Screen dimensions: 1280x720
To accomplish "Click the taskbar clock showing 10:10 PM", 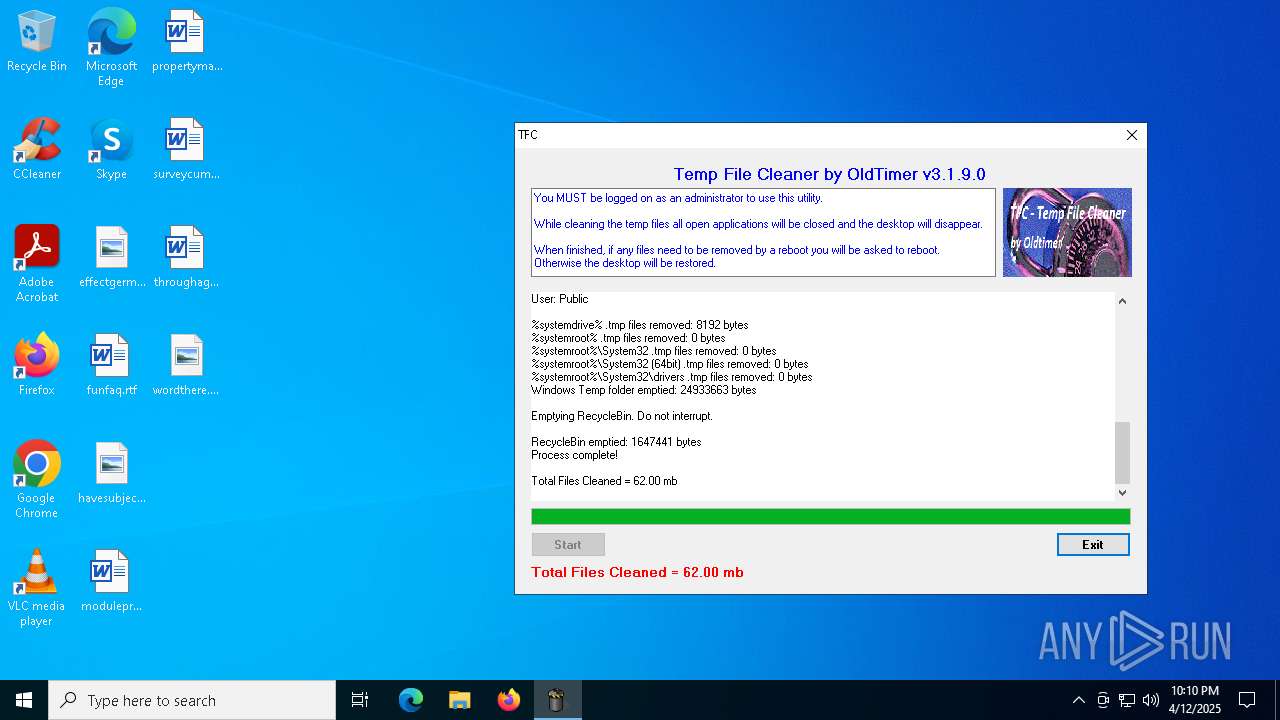I will coord(1195,700).
